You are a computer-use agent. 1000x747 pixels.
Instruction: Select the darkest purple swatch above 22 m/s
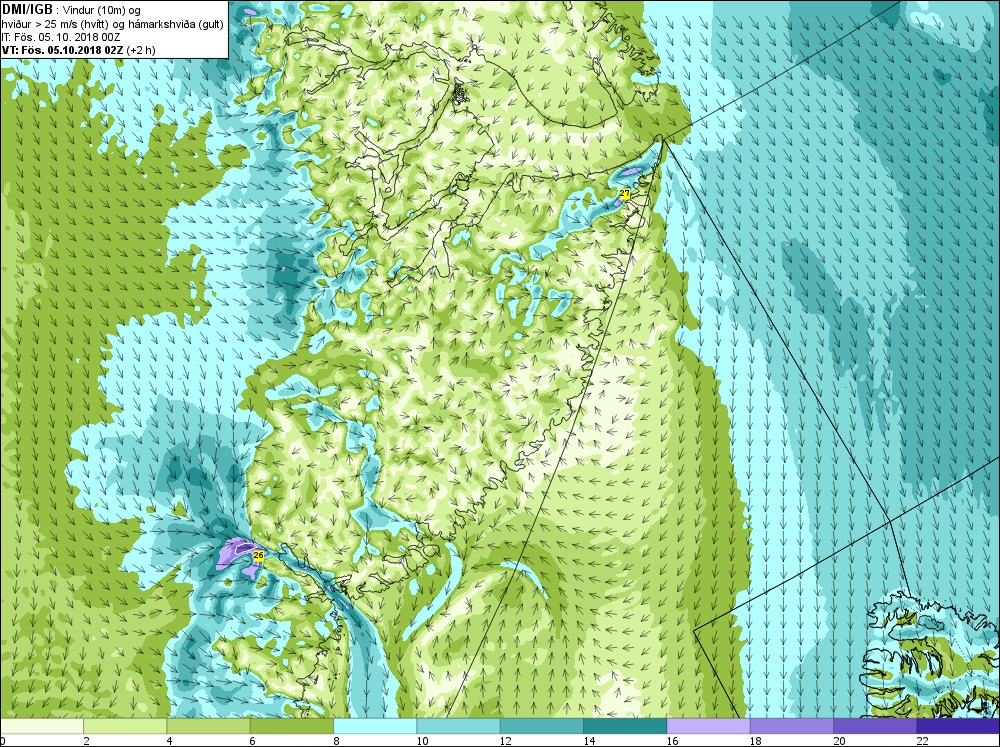point(957,726)
